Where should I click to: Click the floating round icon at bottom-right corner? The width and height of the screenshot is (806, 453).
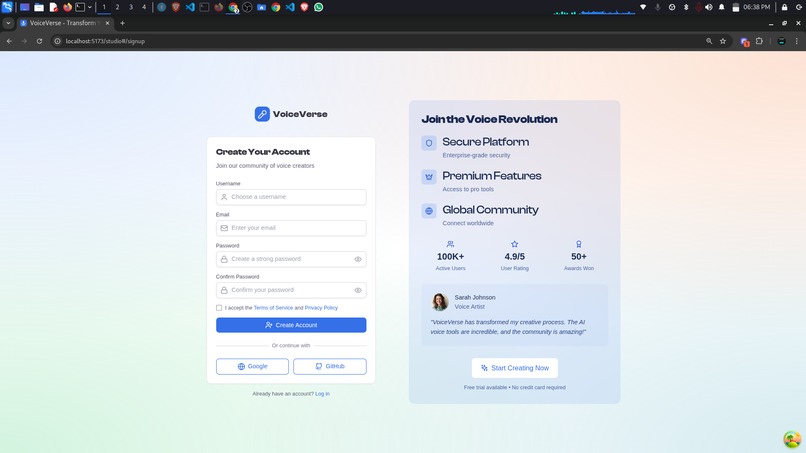point(792,440)
